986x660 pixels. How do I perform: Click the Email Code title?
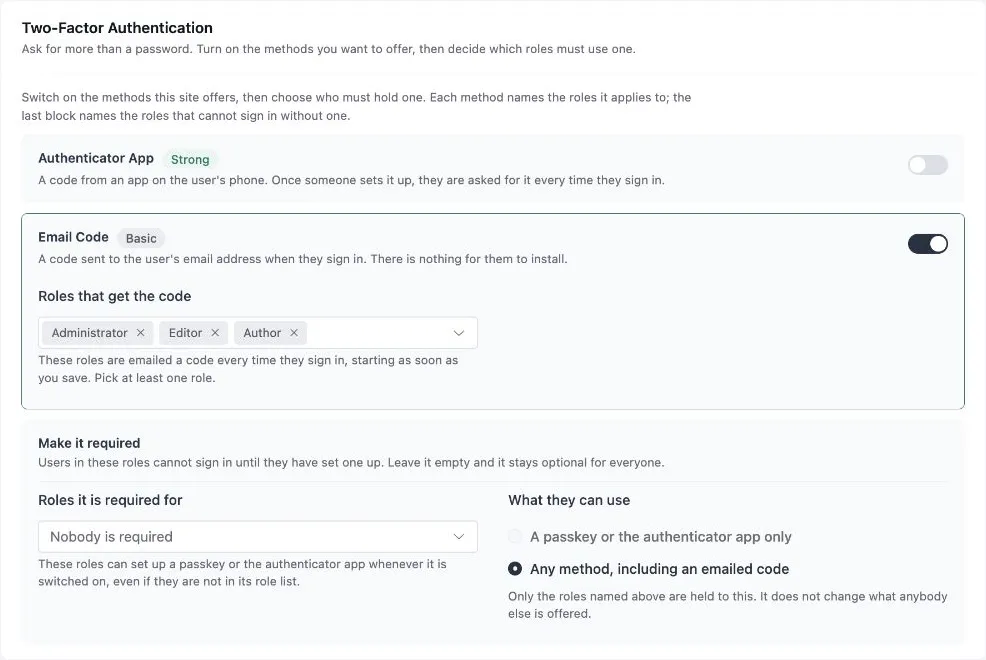pyautogui.click(x=74, y=237)
